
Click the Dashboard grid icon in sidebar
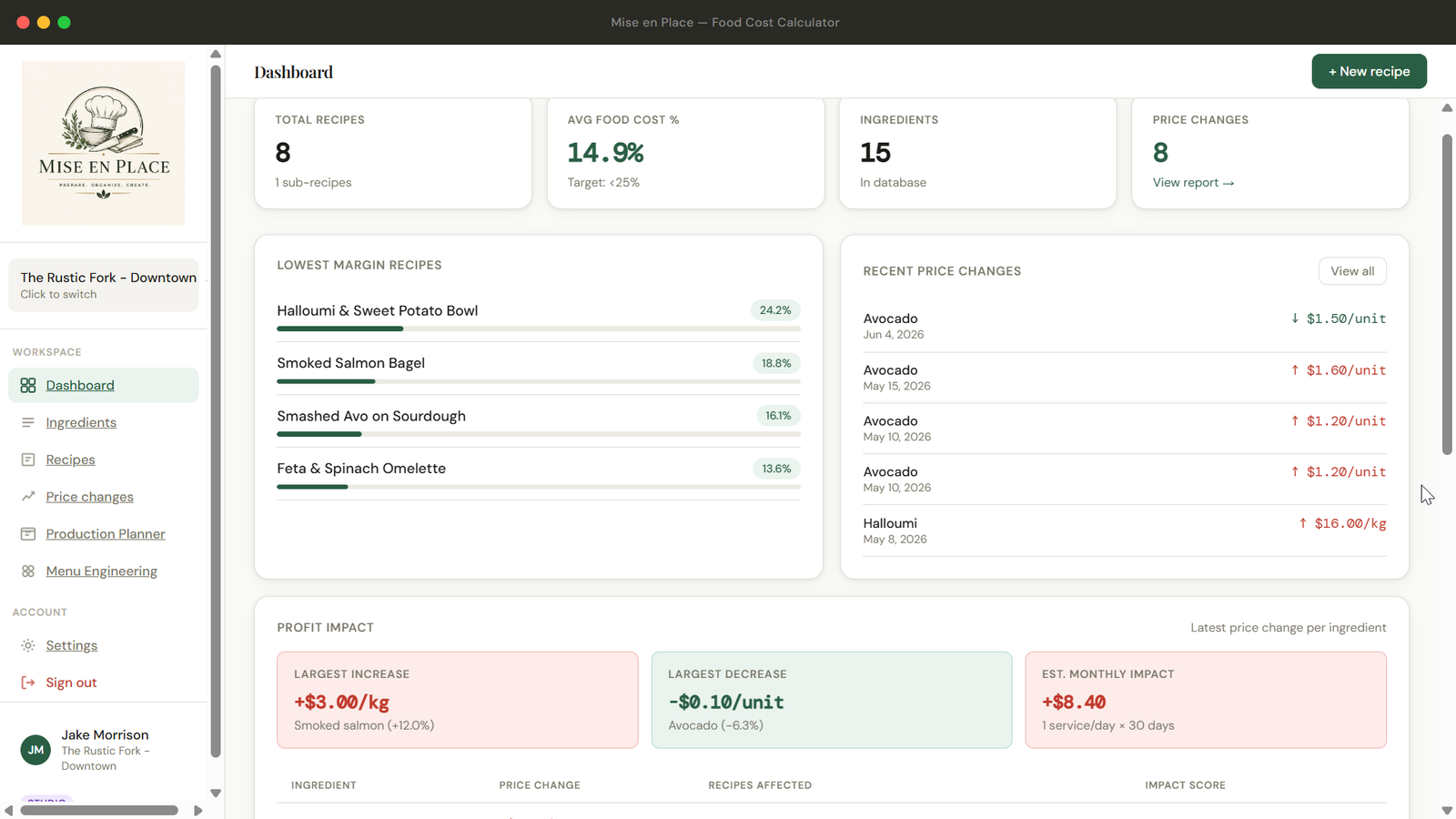(28, 385)
